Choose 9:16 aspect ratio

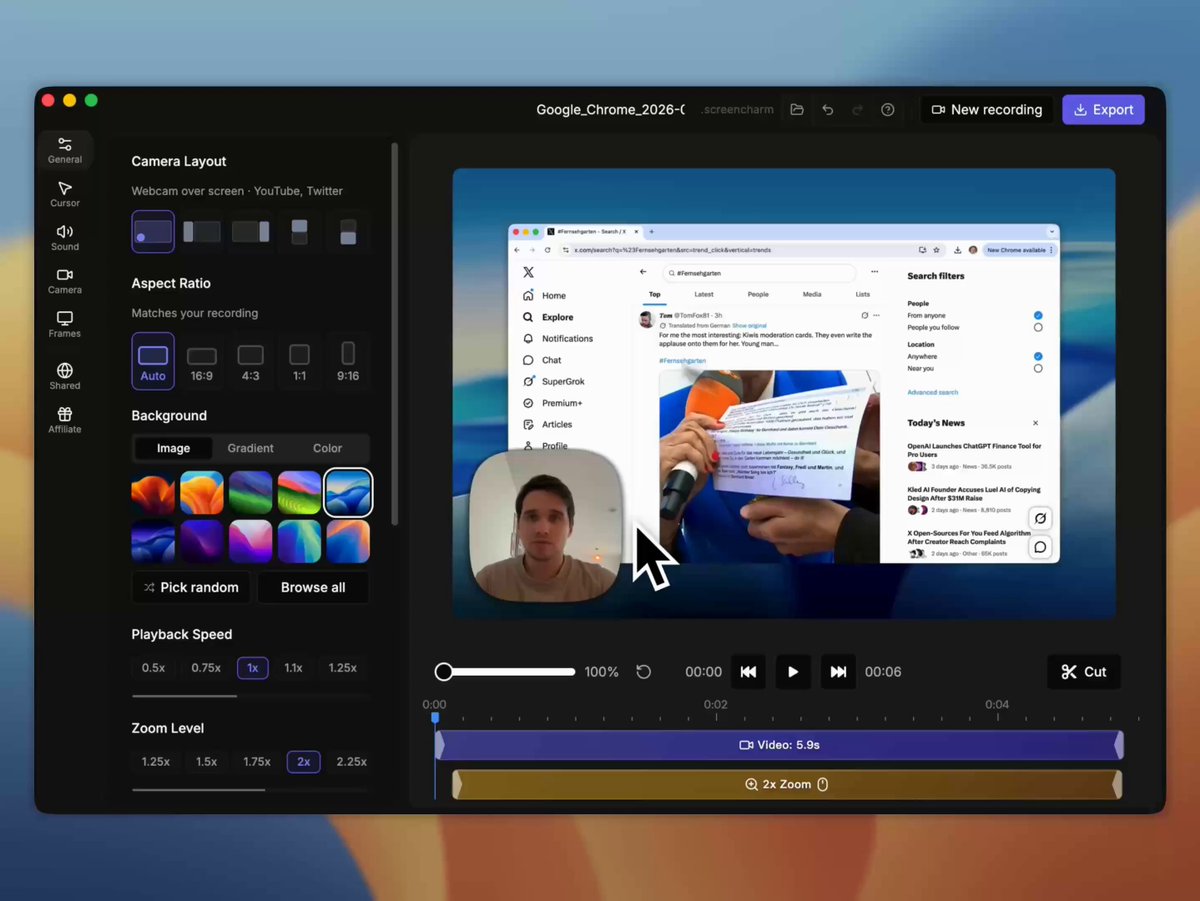(x=348, y=361)
